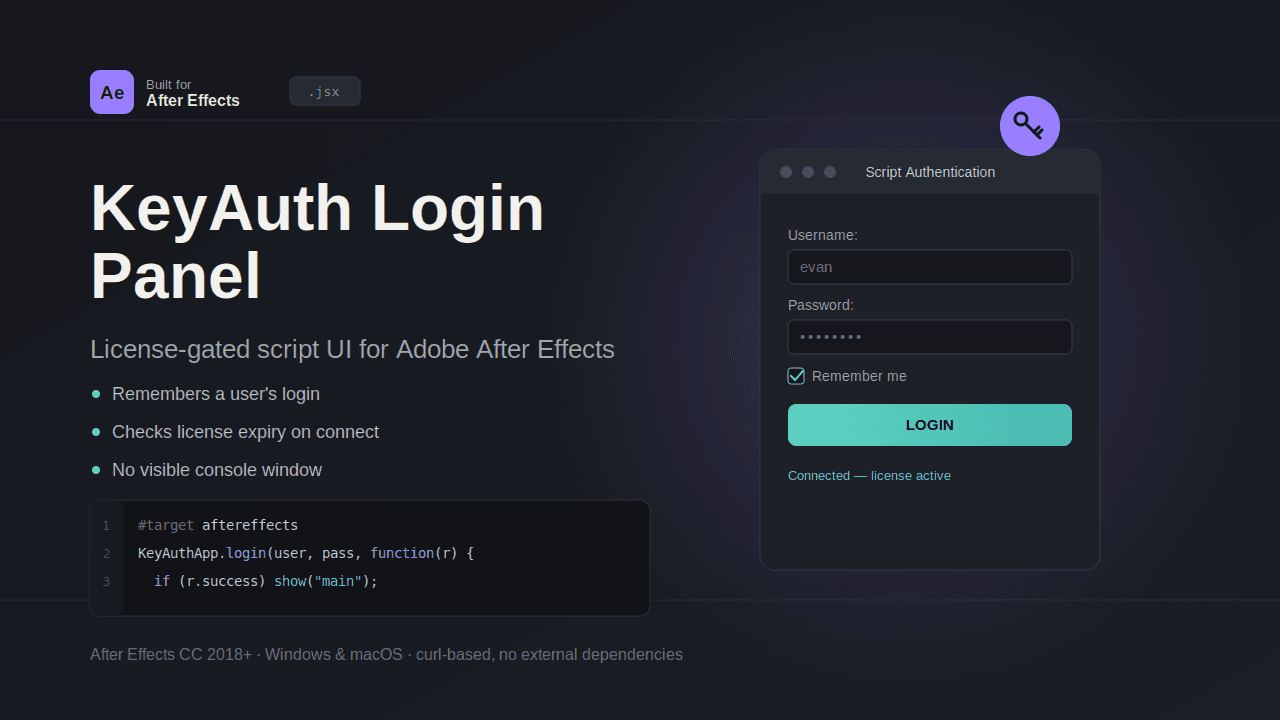Click the .jsx file type badge
Viewport: 1280px width, 720px height.
click(x=325, y=91)
